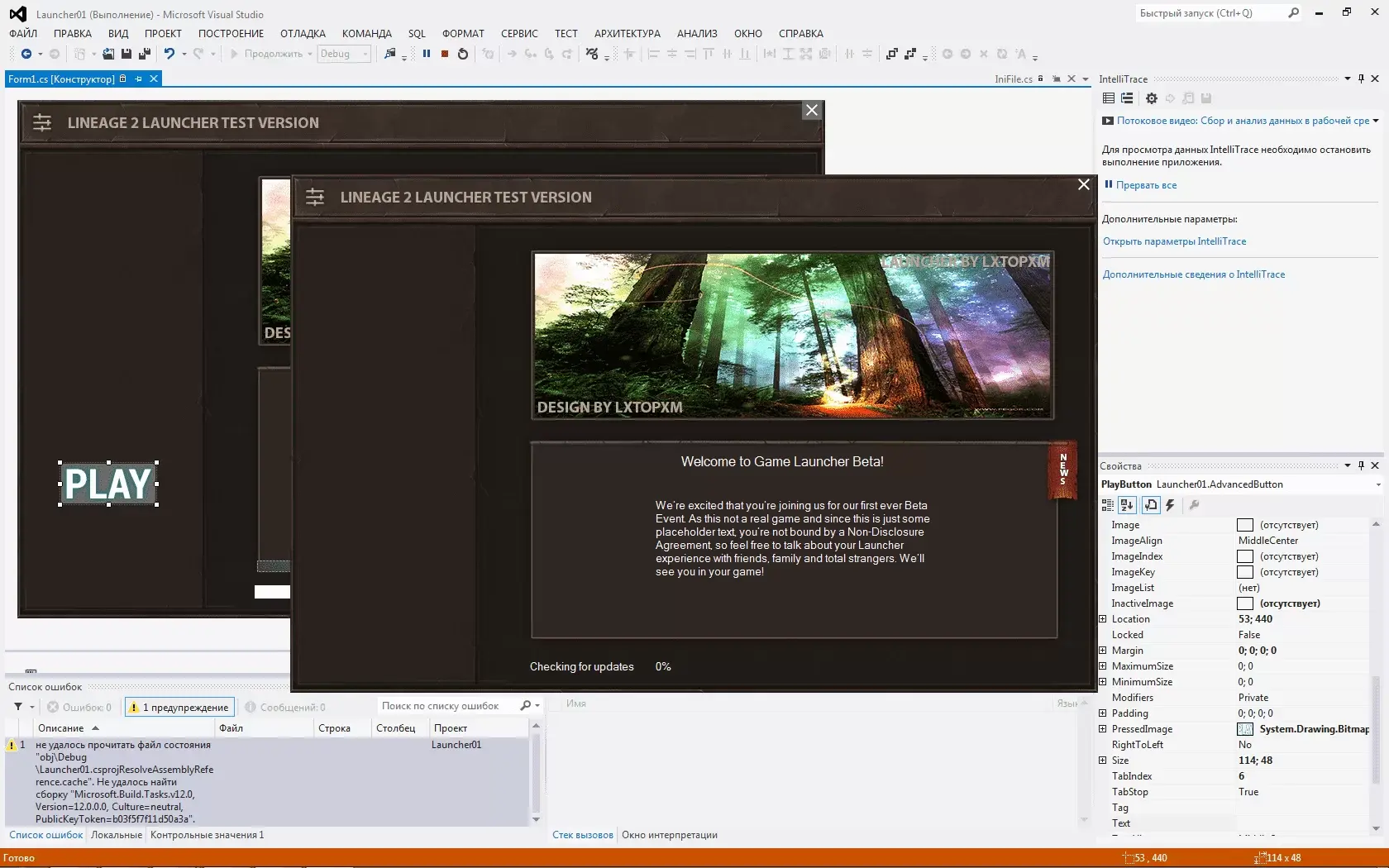1389x868 pixels.
Task: Pin the IntelliTrace panel
Action: pyautogui.click(x=1362, y=79)
